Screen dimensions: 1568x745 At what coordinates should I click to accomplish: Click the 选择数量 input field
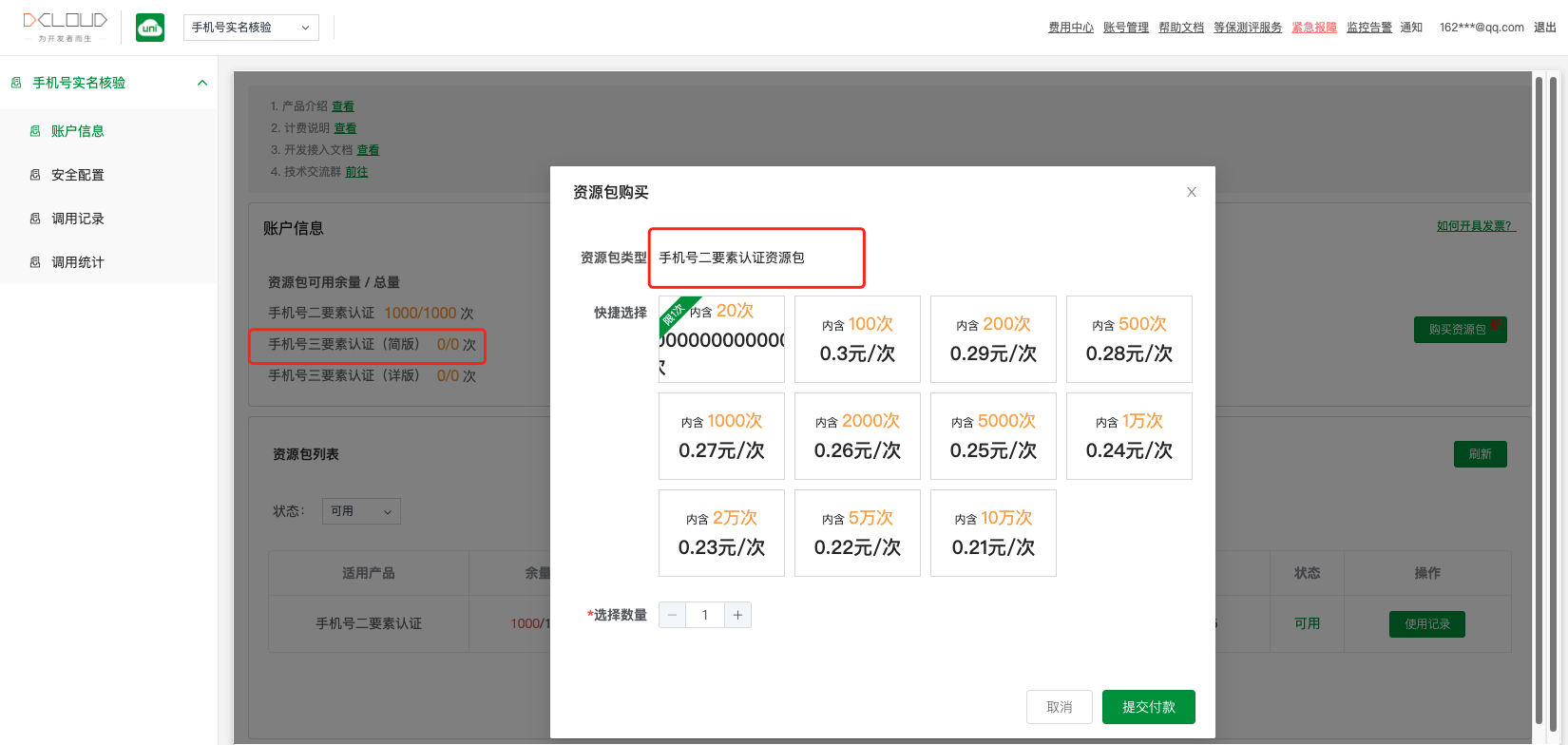704,615
